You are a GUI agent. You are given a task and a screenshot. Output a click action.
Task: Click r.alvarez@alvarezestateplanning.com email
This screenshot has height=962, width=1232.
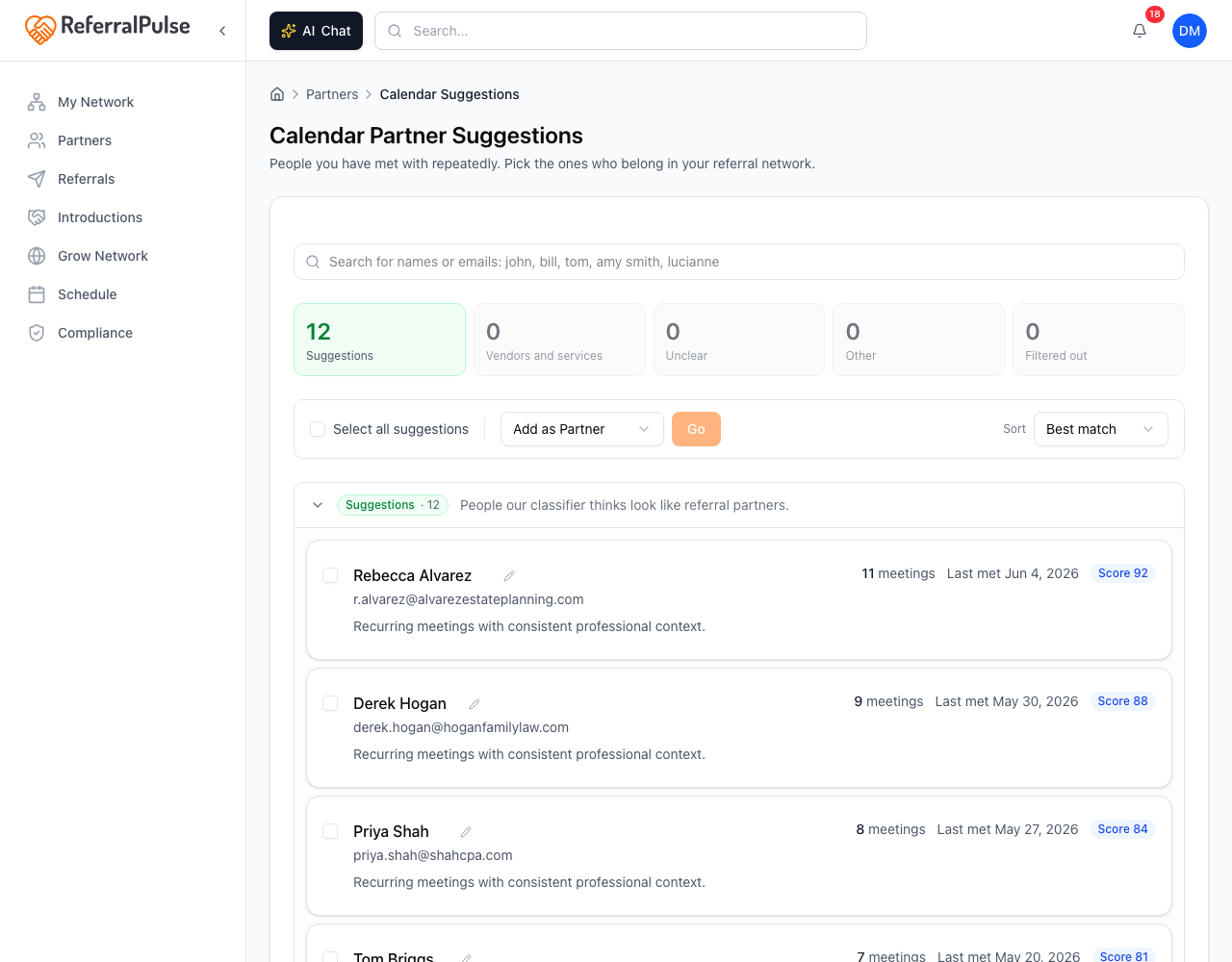469,599
